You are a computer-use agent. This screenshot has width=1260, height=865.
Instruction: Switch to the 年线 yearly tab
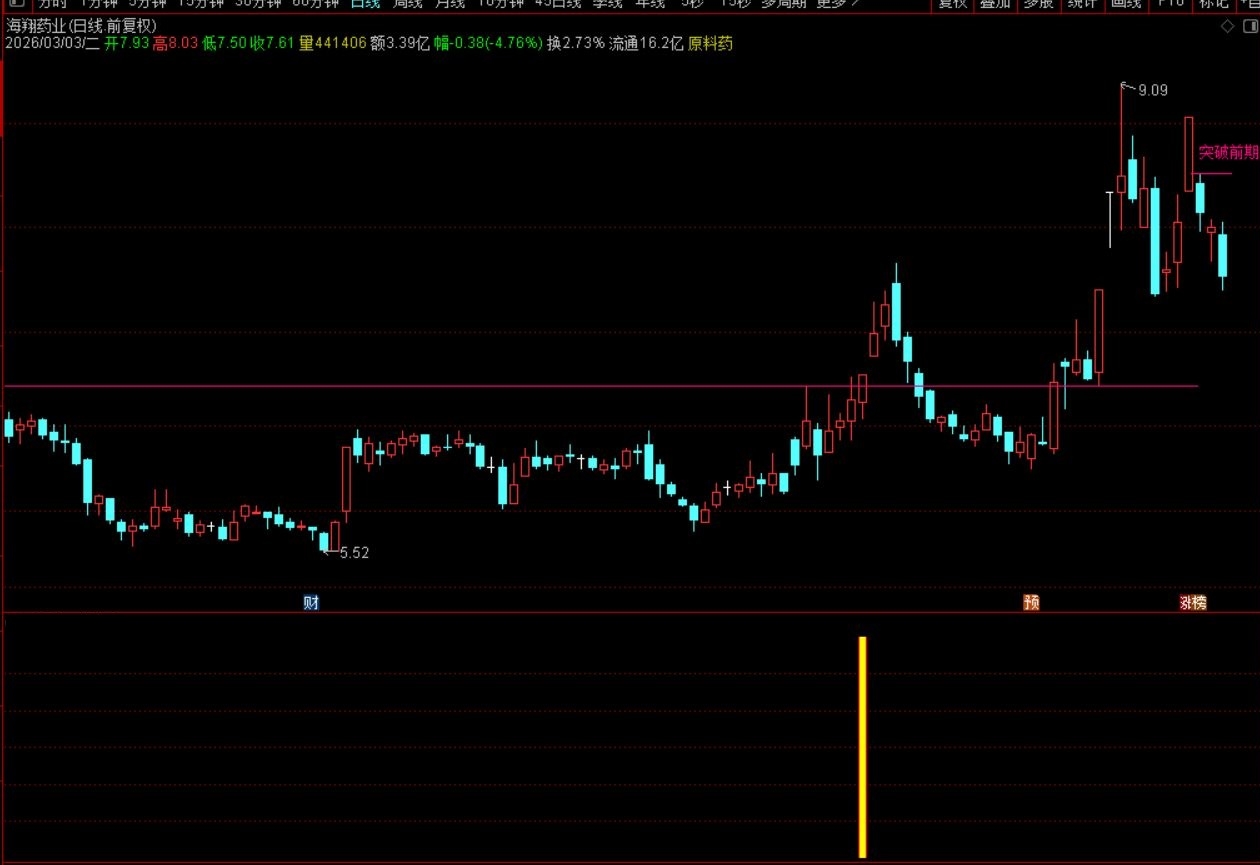[x=651, y=3]
